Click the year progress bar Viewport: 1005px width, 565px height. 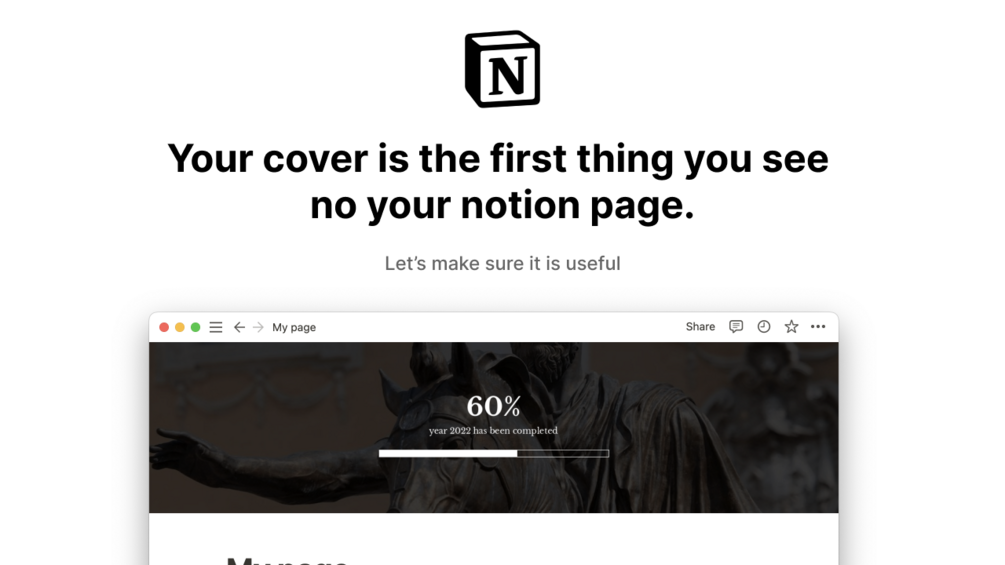click(x=494, y=454)
